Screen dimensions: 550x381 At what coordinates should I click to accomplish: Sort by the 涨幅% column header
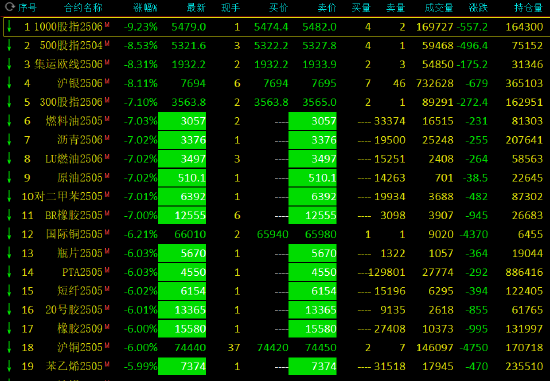[x=145, y=7]
